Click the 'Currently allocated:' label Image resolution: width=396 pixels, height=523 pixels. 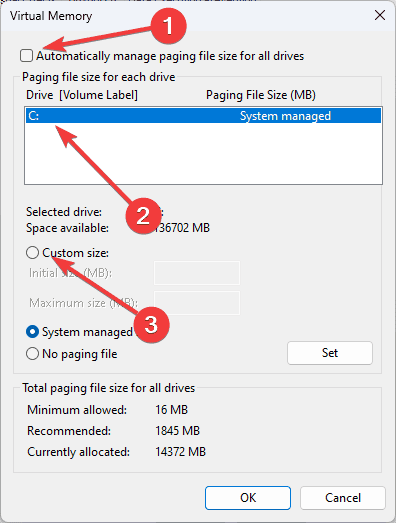[78, 452]
